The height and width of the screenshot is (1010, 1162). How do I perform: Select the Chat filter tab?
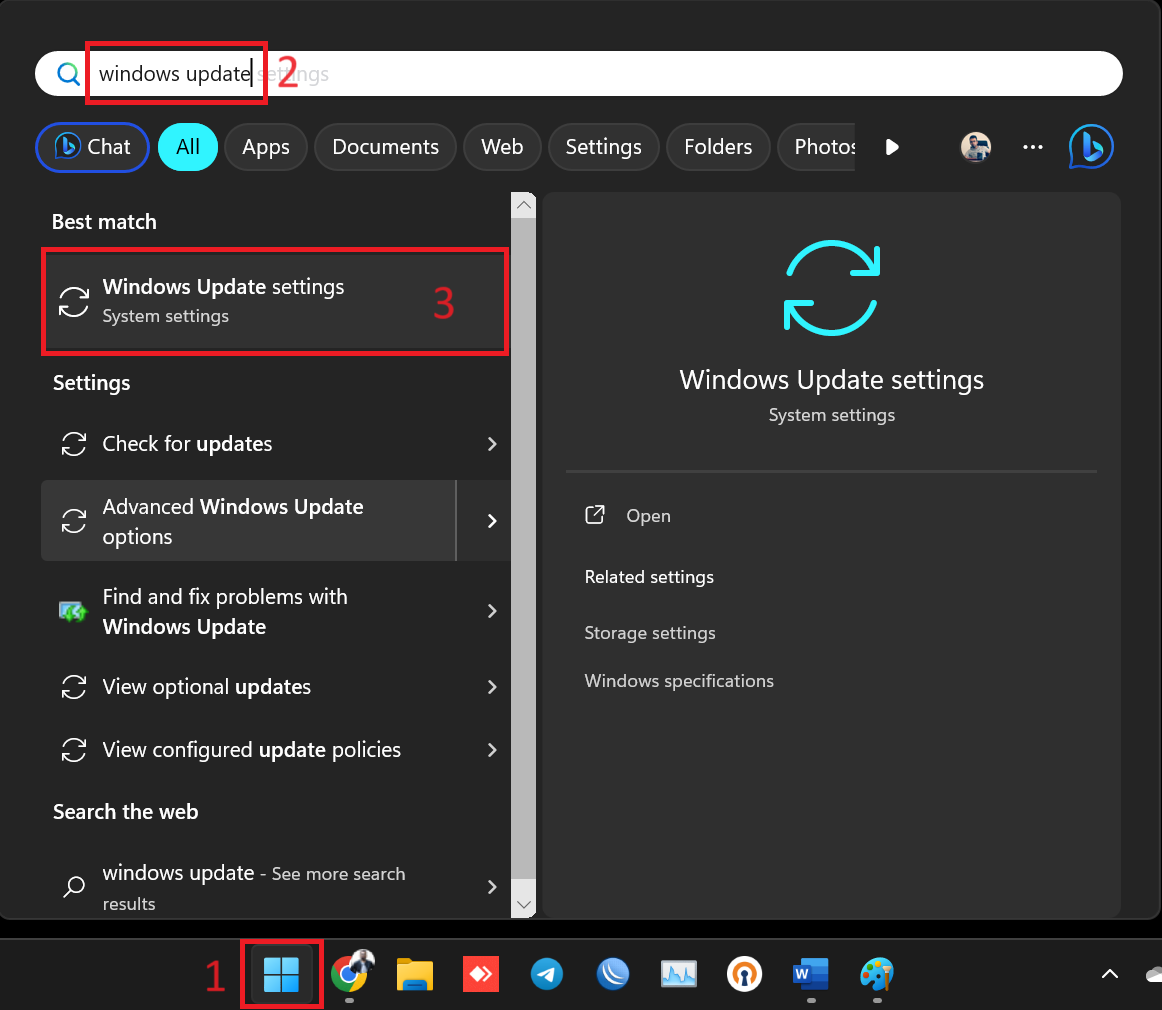[93, 147]
